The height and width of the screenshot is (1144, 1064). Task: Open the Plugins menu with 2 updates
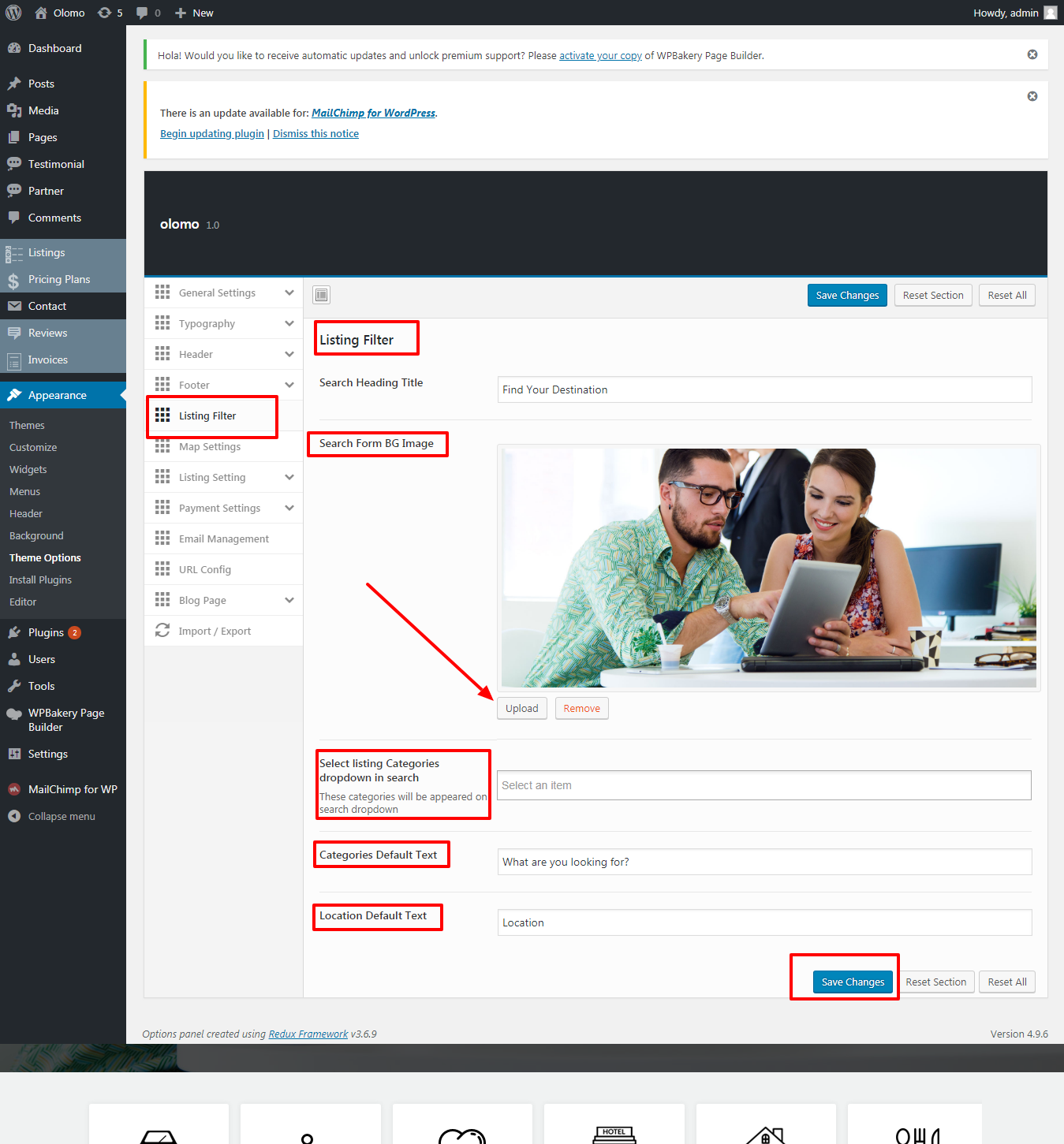(46, 632)
